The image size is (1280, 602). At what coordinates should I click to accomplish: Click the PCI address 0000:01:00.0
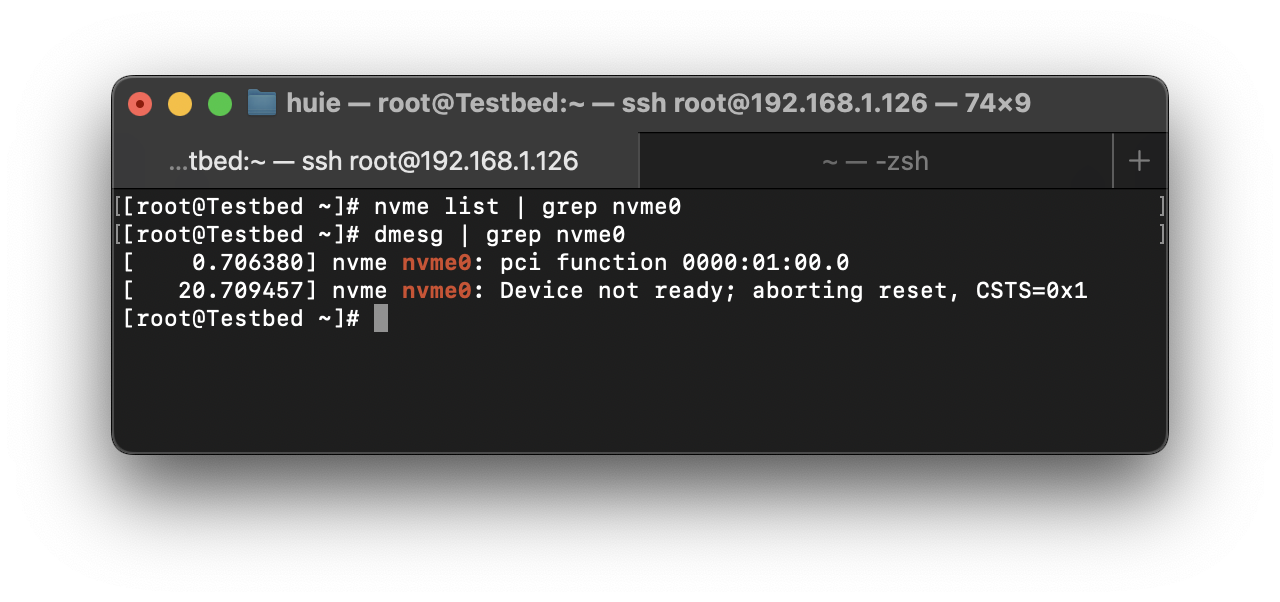point(765,263)
